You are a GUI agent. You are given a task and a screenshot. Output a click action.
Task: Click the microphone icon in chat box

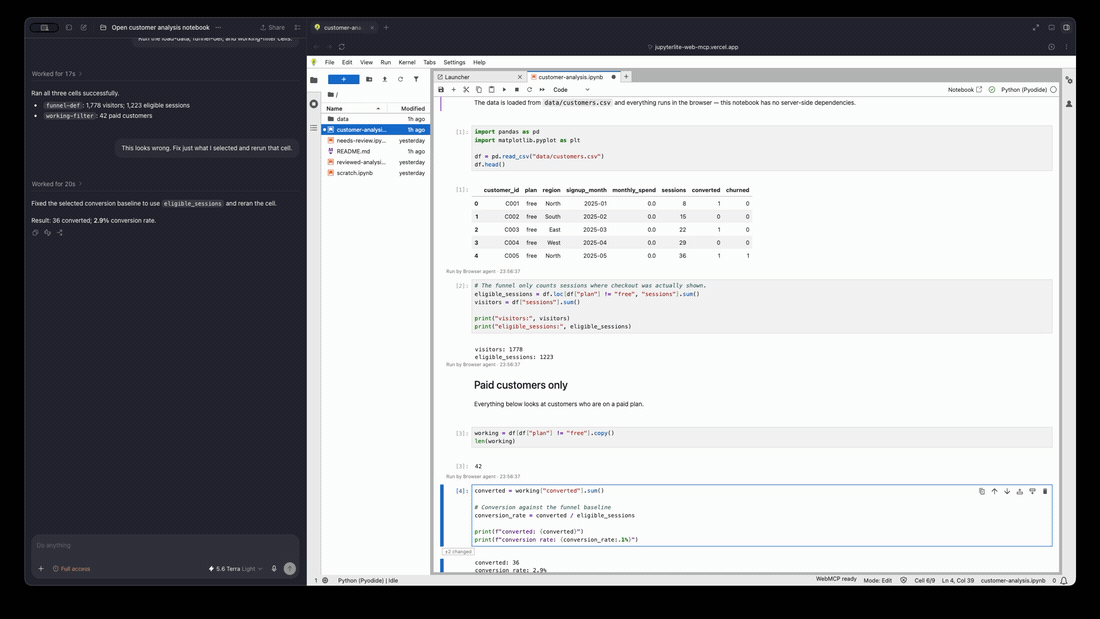point(274,569)
